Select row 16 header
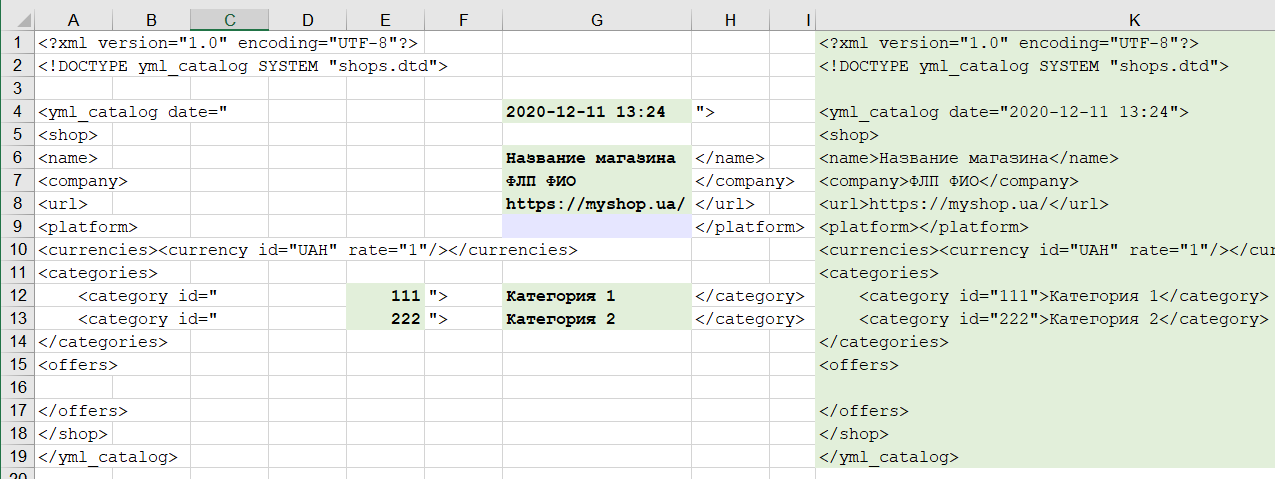This screenshot has width=1275, height=479. [x=17, y=388]
